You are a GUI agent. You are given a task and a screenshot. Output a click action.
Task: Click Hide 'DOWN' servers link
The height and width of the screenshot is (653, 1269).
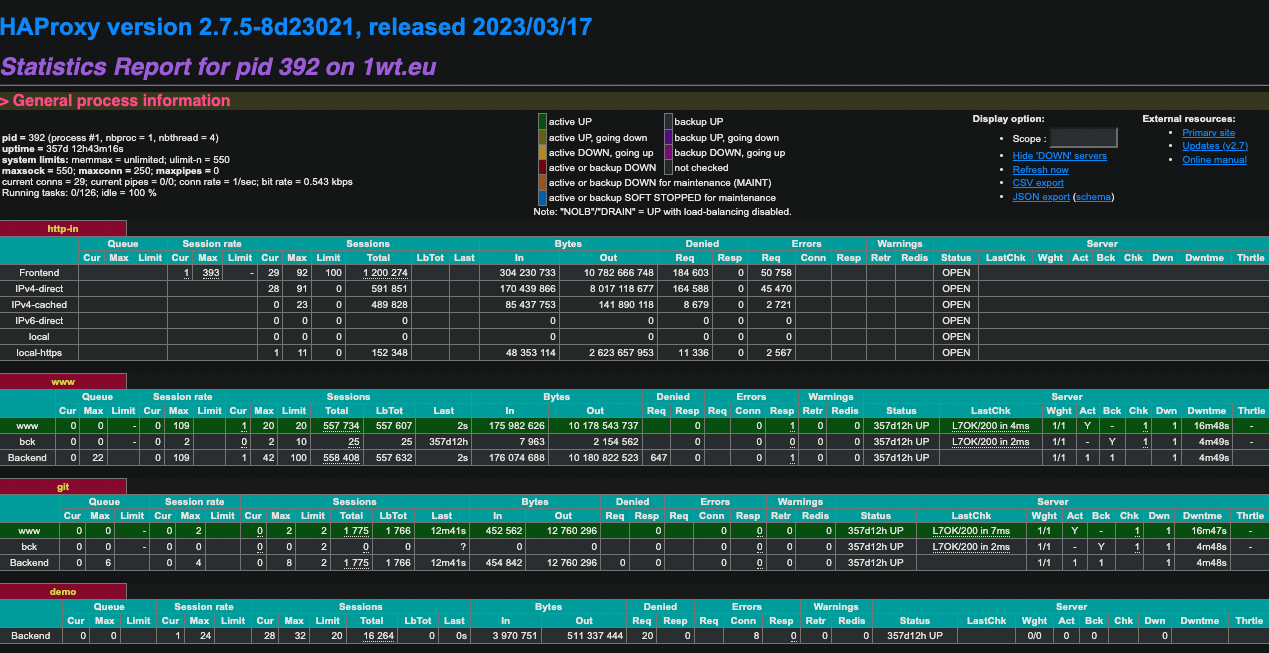[x=1059, y=156]
